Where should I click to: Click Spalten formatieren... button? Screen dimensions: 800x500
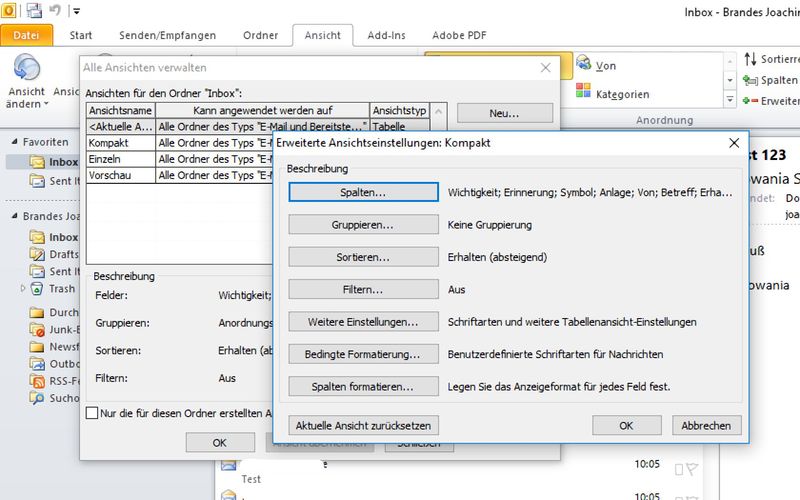(x=363, y=387)
